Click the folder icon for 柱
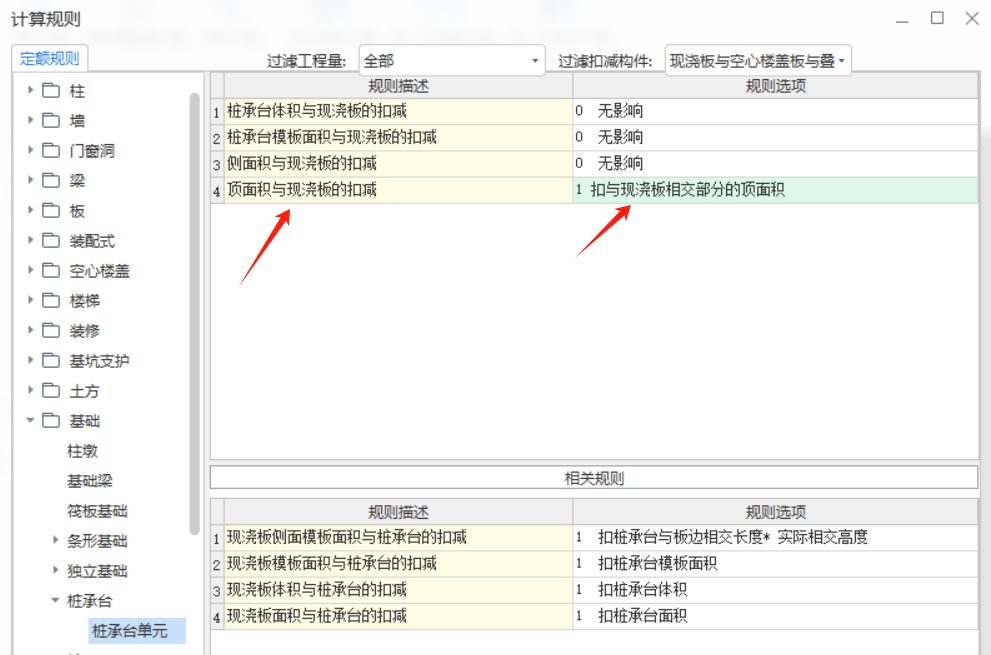The width and height of the screenshot is (991, 655). coord(51,90)
